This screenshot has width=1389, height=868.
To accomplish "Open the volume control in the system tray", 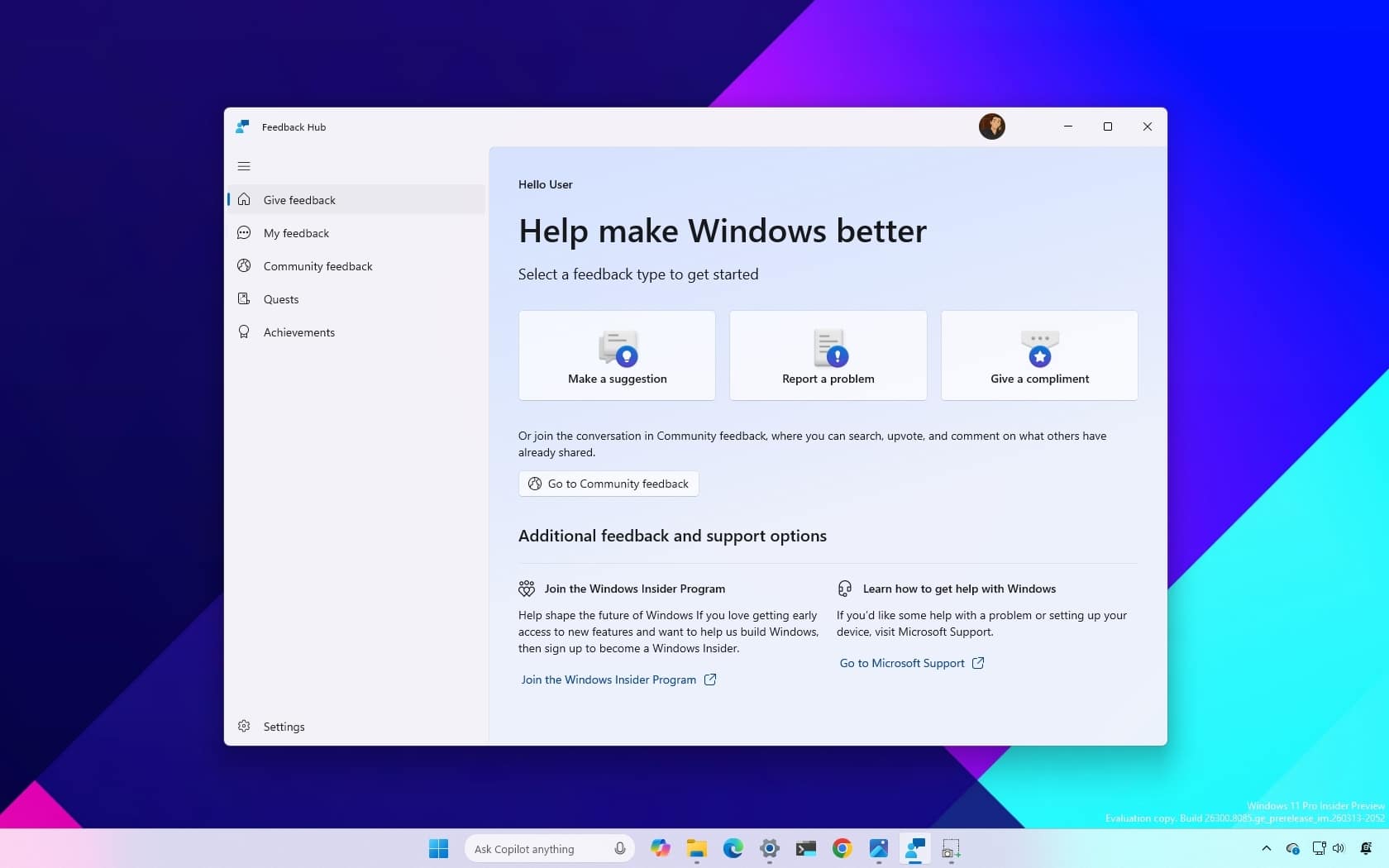I will [1339, 847].
